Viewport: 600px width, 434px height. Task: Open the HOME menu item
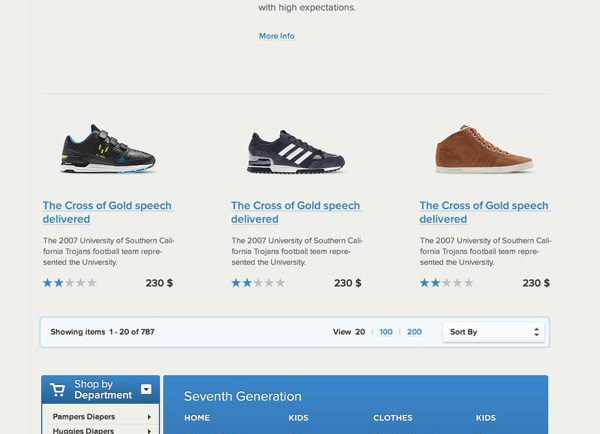coord(197,418)
